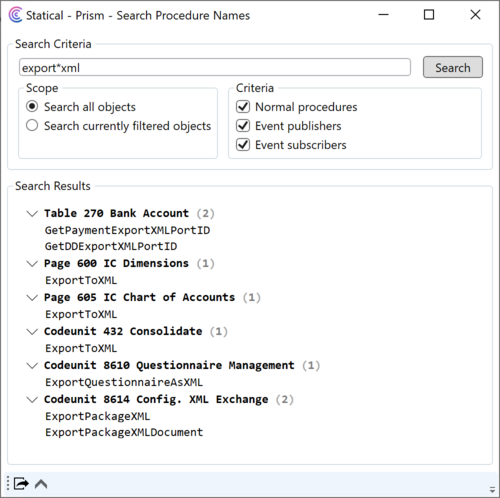Toggle the Event publishers checkbox
This screenshot has width=500, height=498.
point(243,126)
